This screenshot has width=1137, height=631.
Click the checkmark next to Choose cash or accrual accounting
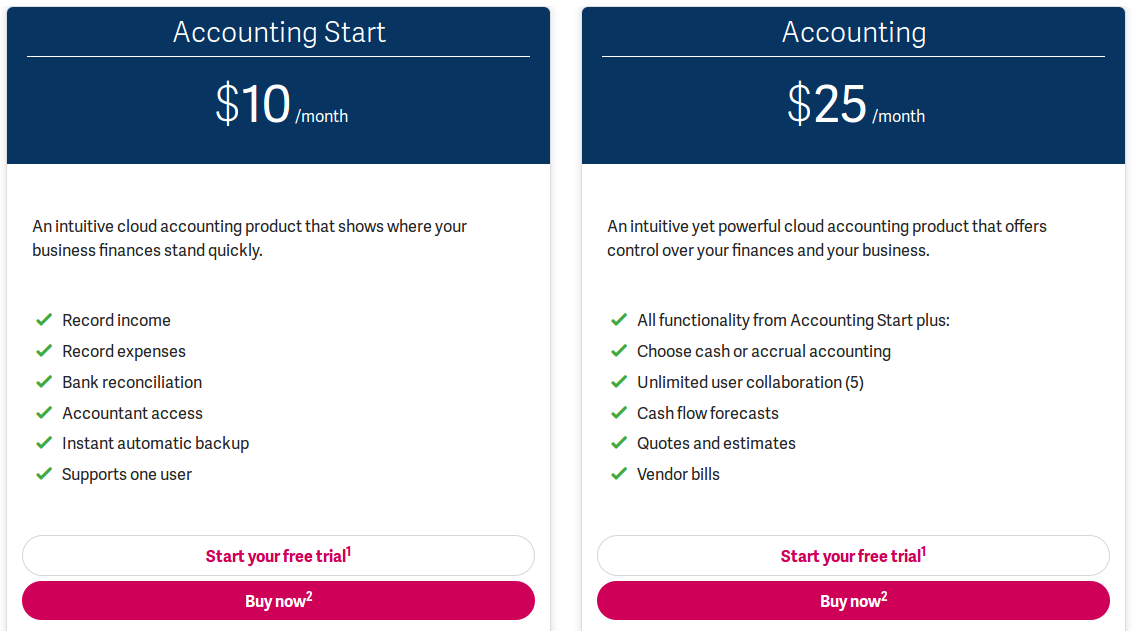pos(619,350)
